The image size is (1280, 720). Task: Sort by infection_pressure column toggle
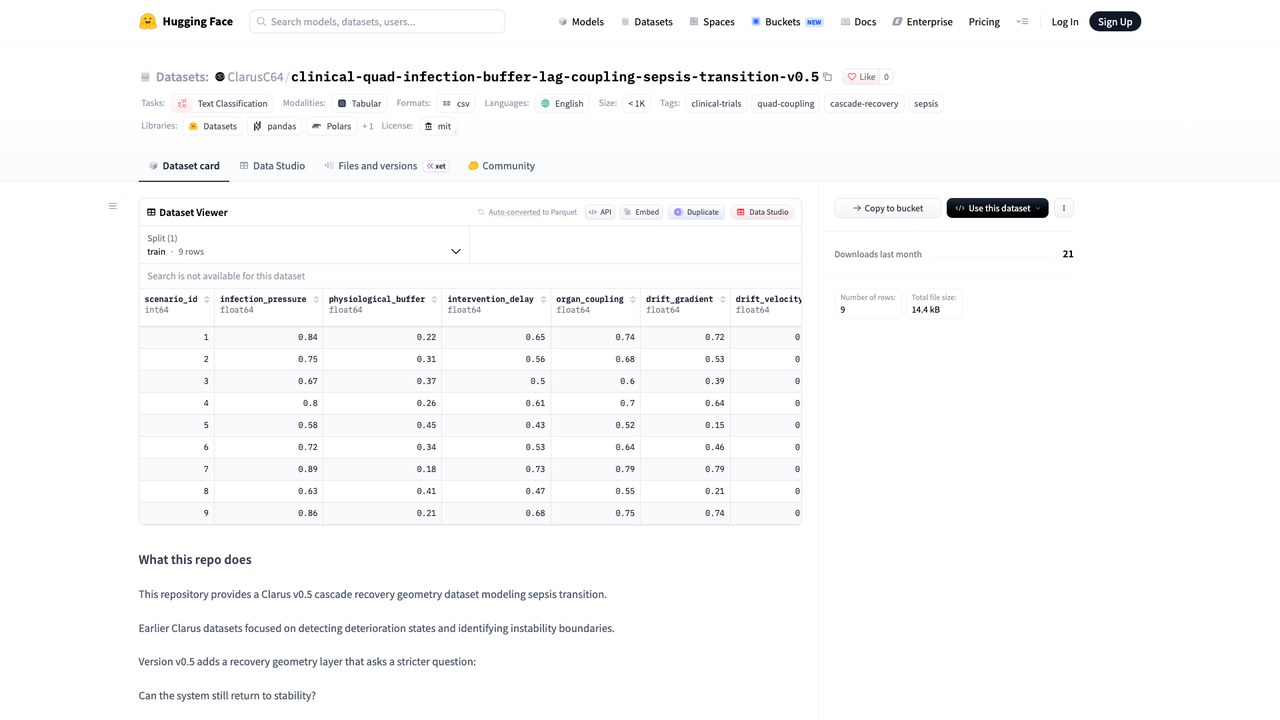click(x=316, y=300)
